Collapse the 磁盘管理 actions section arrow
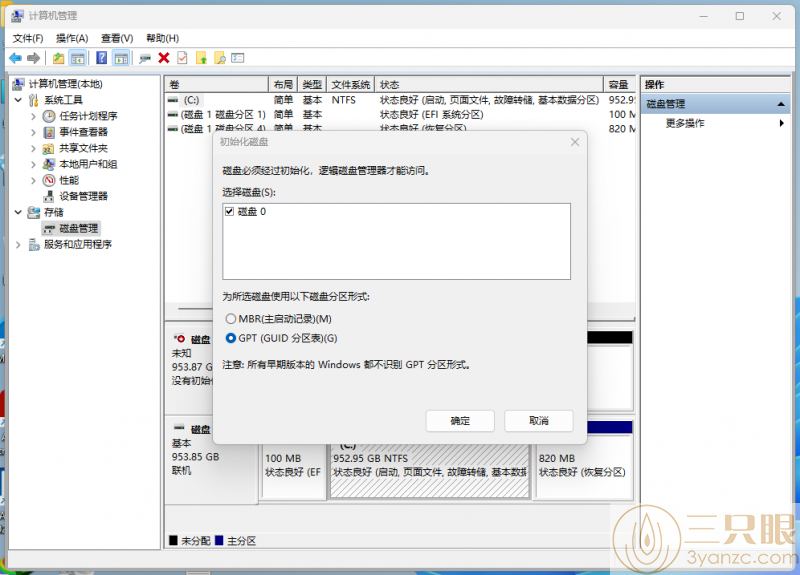 (x=781, y=104)
